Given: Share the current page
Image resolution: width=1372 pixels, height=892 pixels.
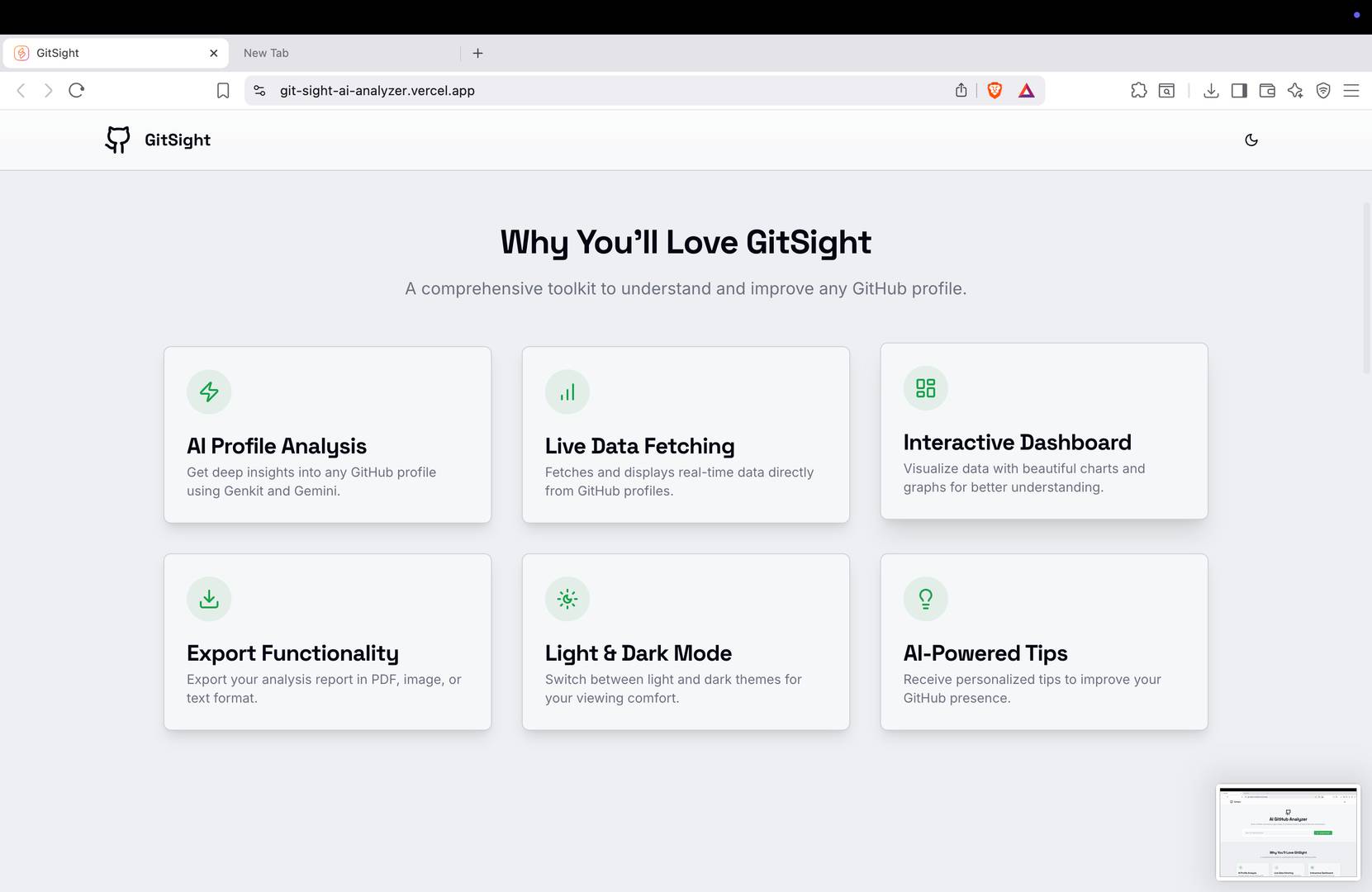Looking at the screenshot, I should (961, 90).
